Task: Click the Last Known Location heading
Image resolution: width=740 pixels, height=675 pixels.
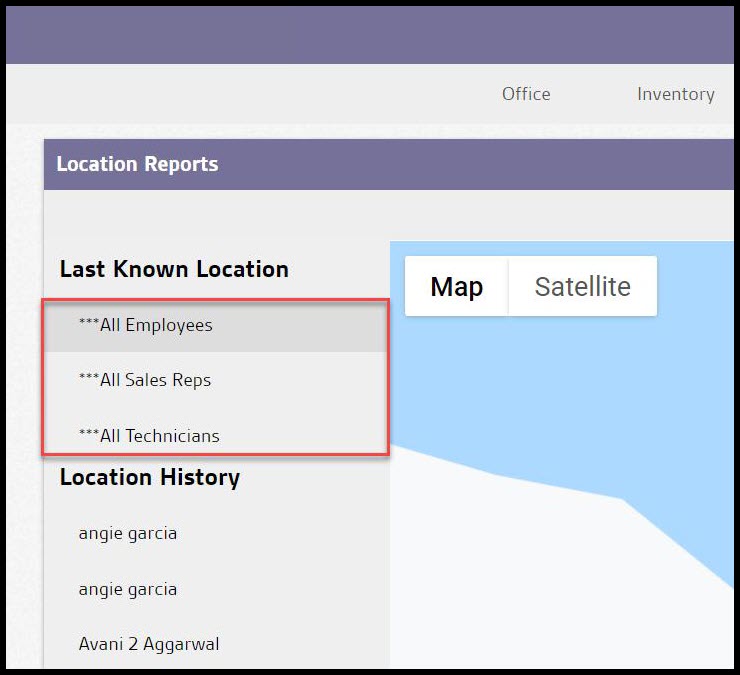Action: (174, 269)
